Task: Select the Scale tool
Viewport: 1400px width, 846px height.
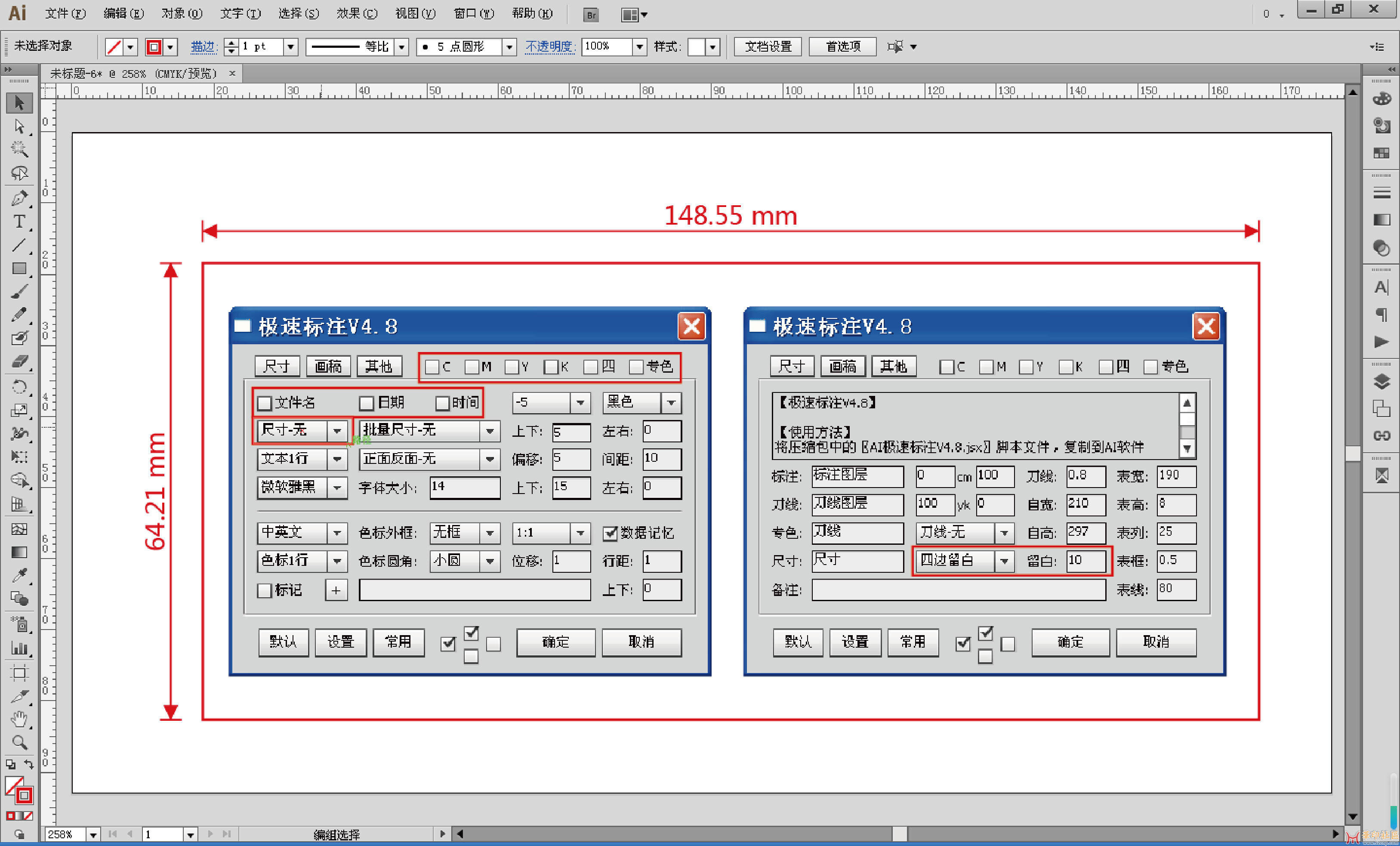Action: (19, 410)
